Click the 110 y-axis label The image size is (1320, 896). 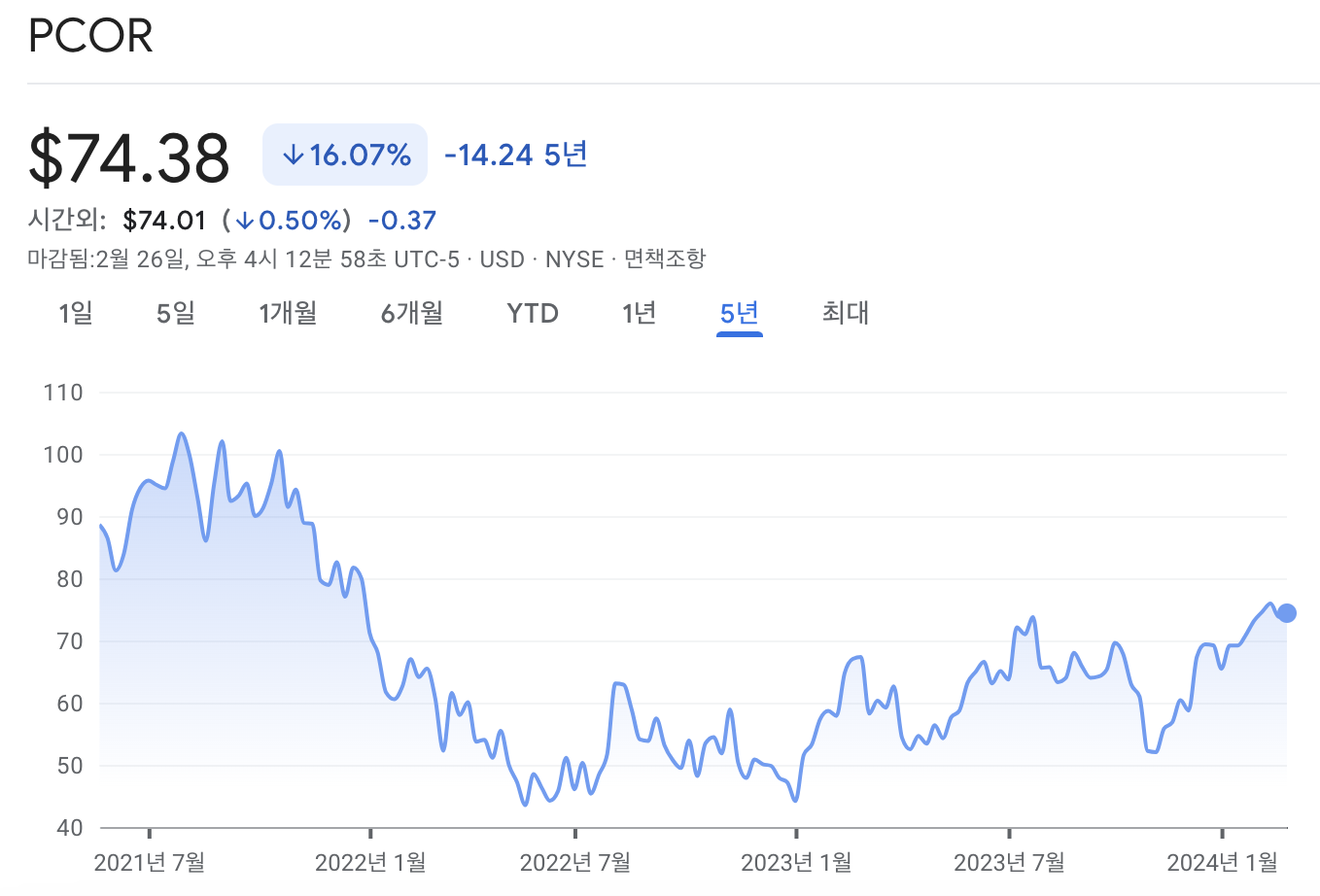pos(63,393)
